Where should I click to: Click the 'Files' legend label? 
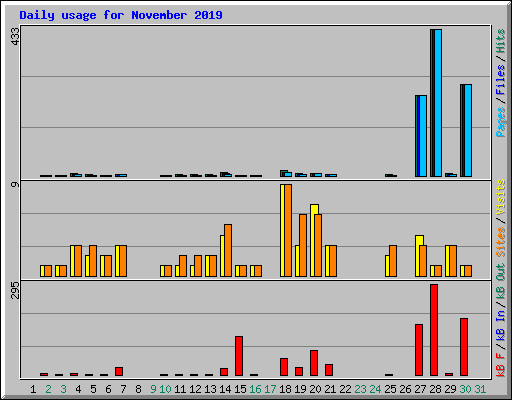501,80
